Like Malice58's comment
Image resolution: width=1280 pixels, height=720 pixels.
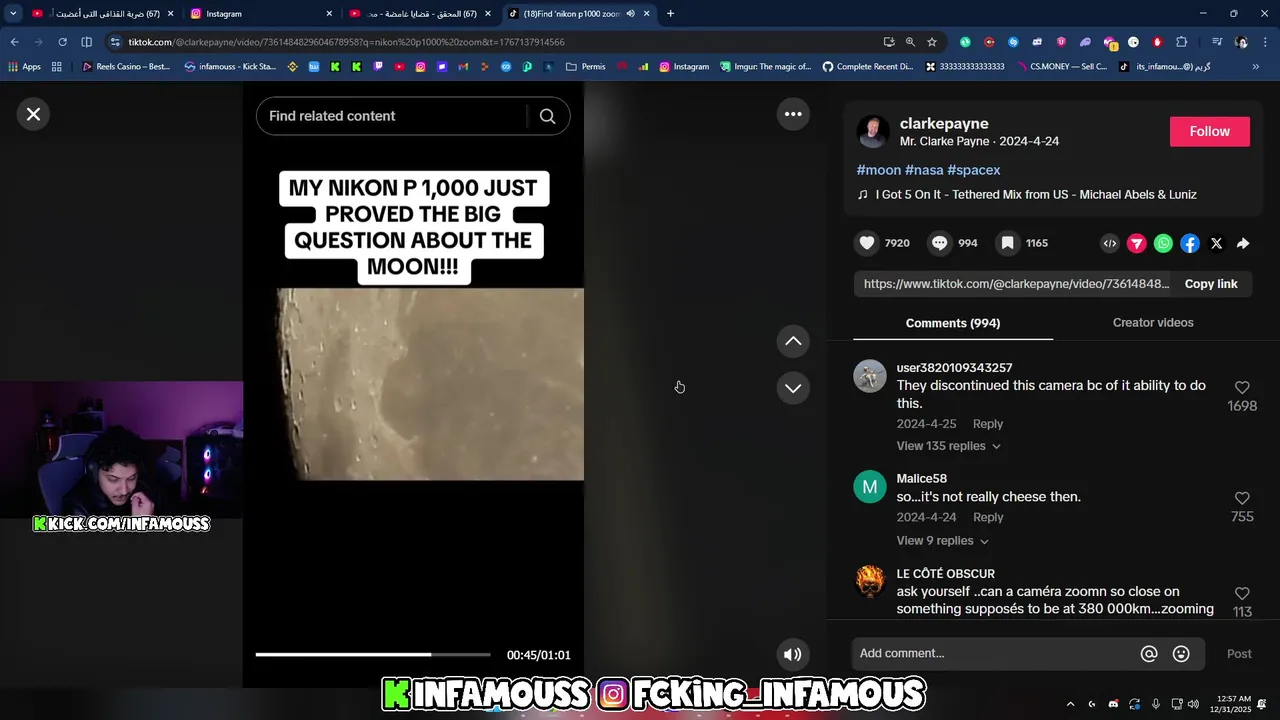[1242, 498]
